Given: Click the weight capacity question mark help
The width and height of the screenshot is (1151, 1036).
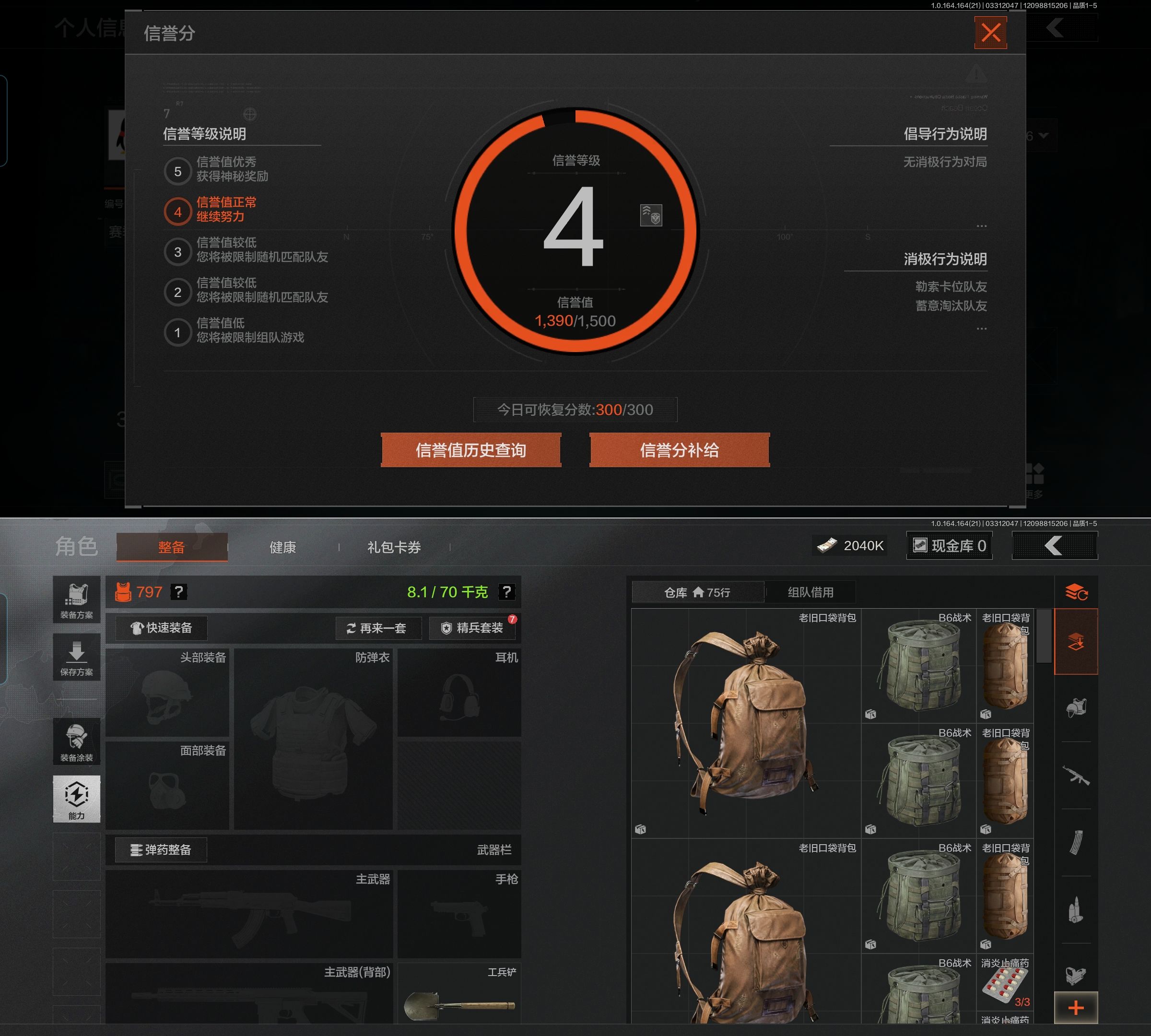Looking at the screenshot, I should (x=506, y=592).
